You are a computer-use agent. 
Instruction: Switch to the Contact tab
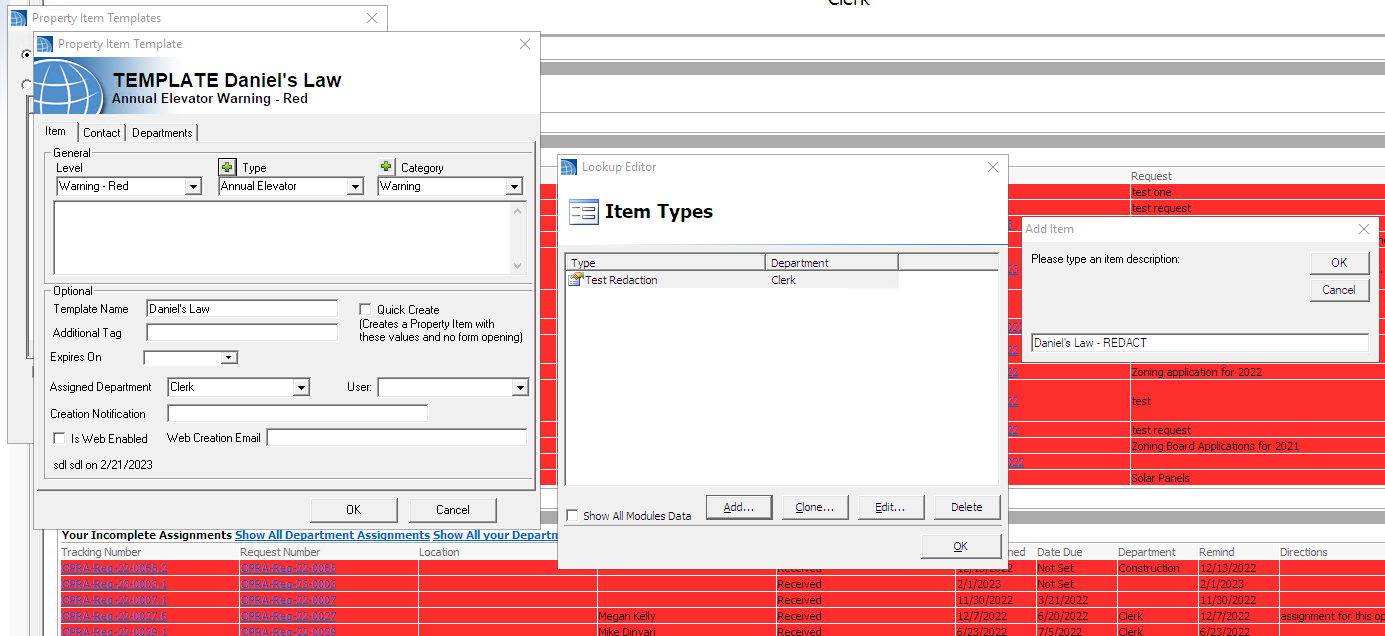pos(102,132)
